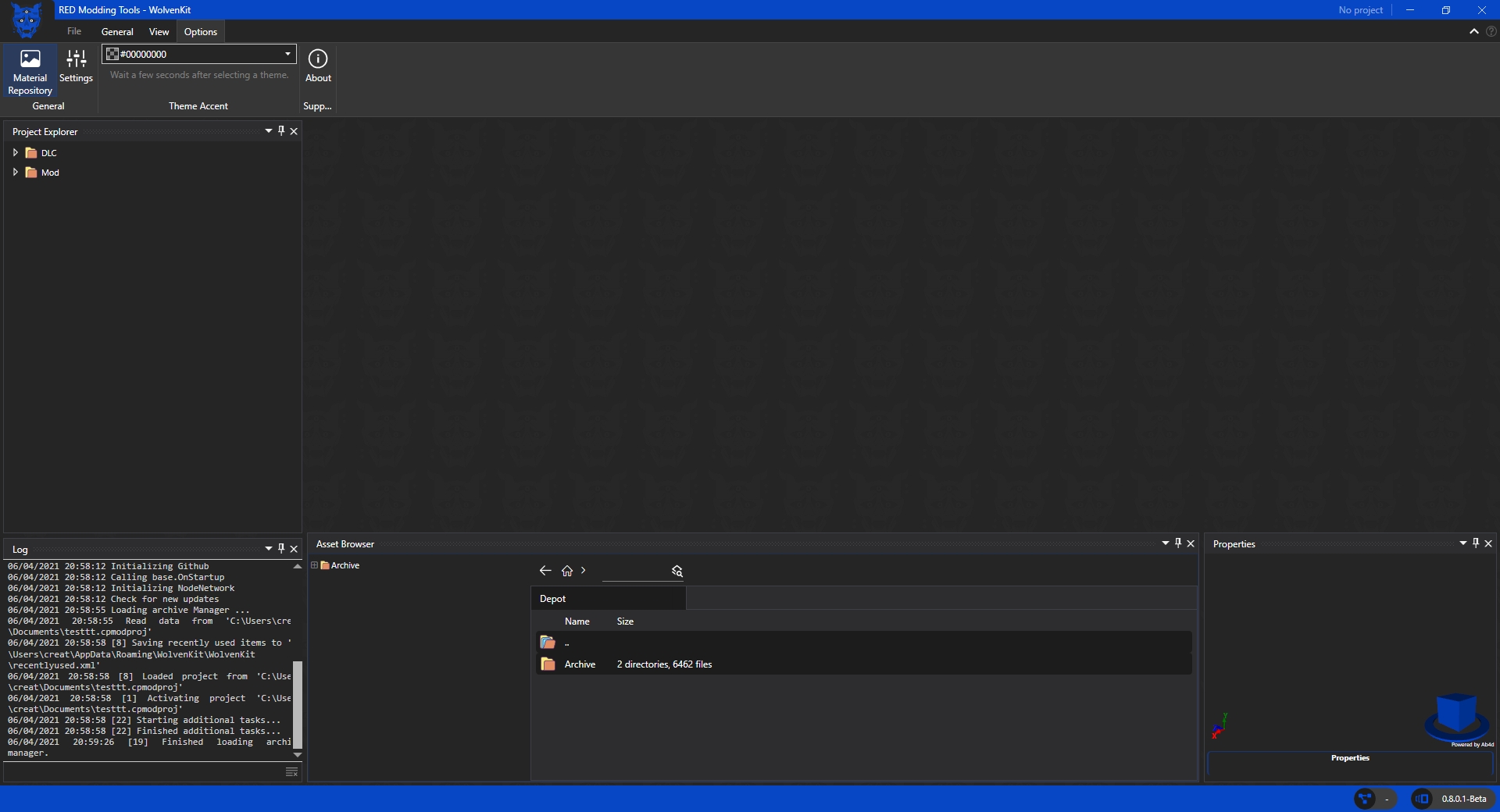Click the version status icon in status bar
This screenshot has width=1500, height=812.
coord(1422,799)
